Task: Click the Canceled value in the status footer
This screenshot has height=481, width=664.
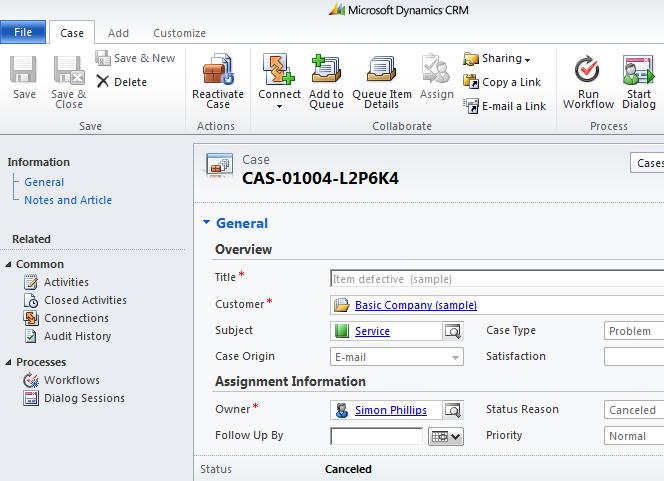Action: [x=348, y=469]
